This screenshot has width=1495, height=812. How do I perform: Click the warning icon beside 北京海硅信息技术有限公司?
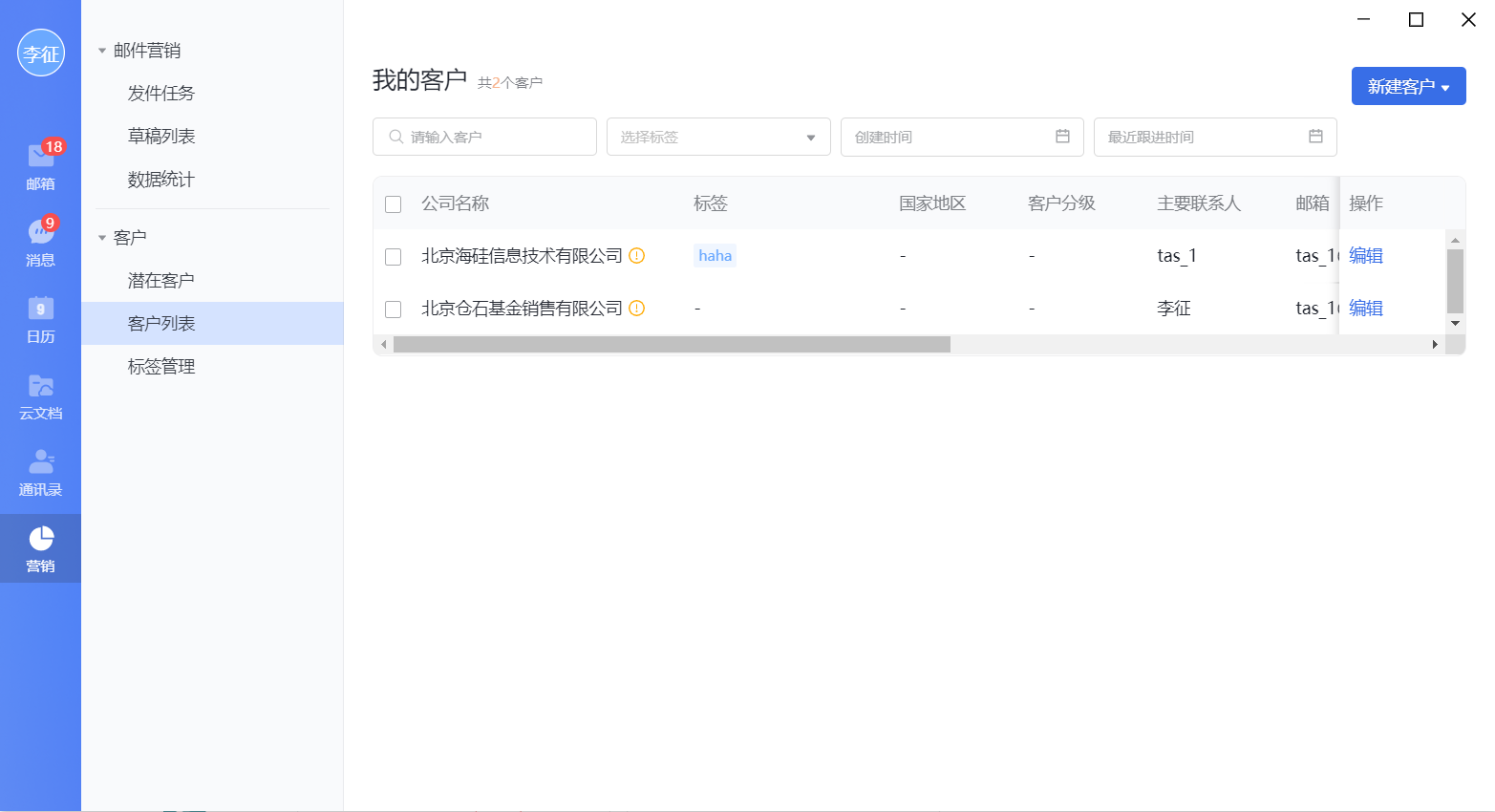(637, 255)
